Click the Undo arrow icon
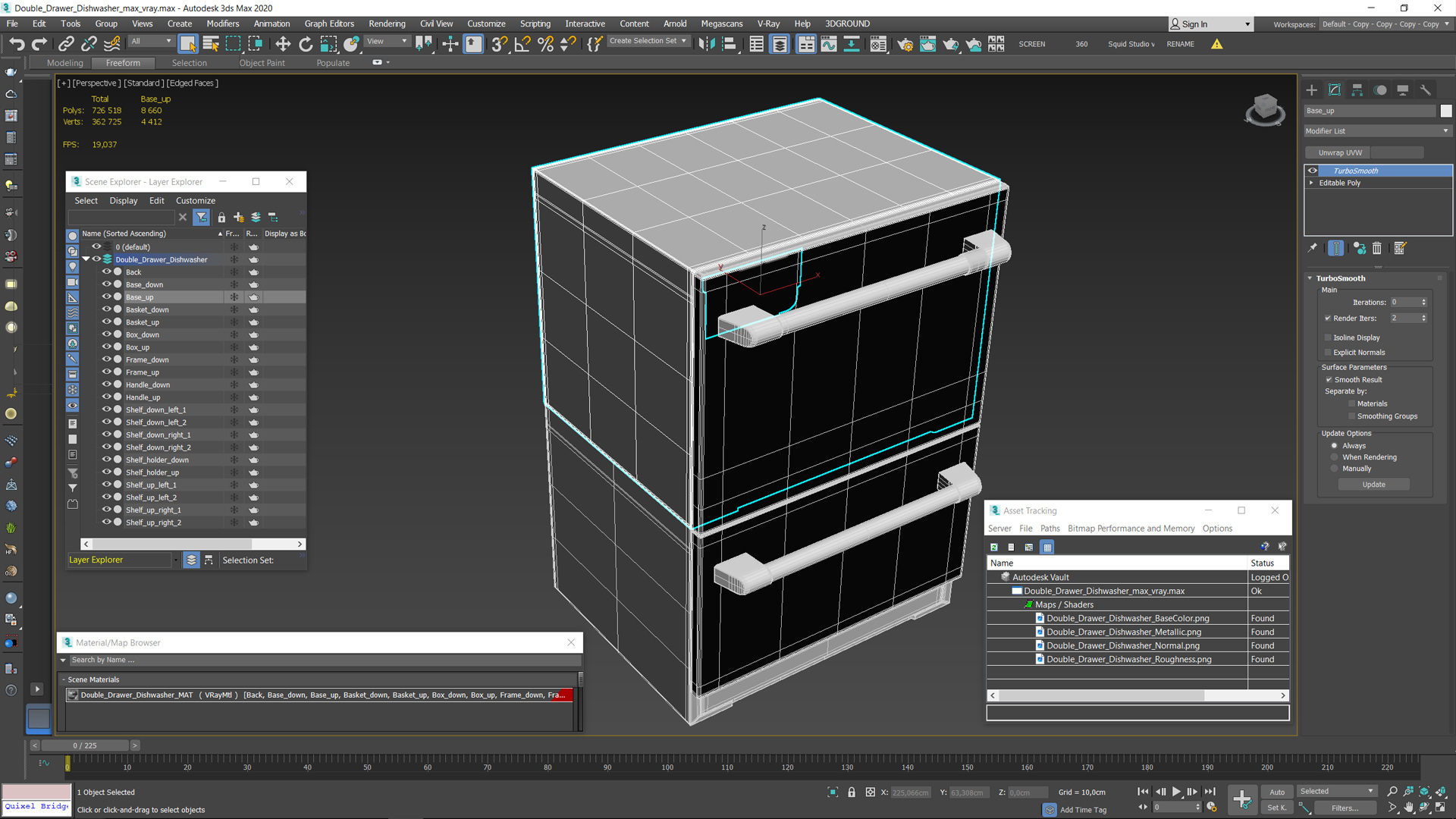1456x819 pixels. tap(17, 44)
